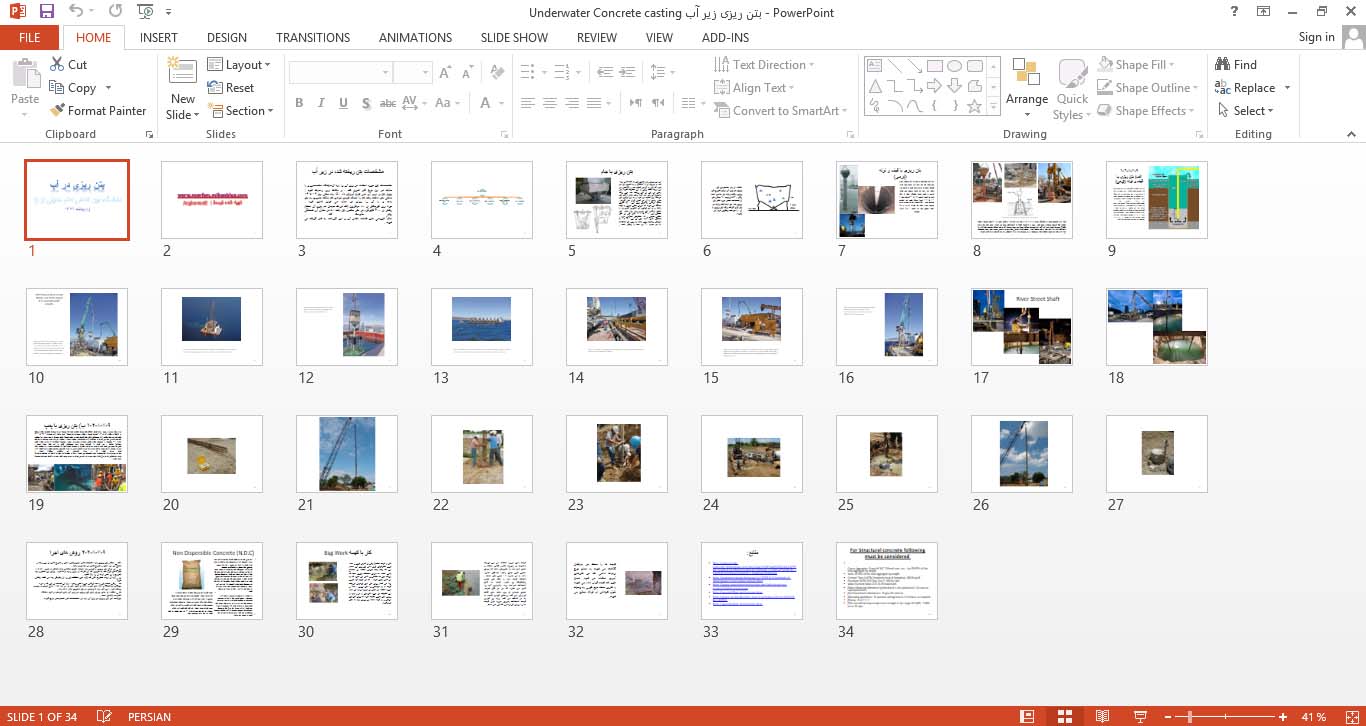Open the FILE menu tab
This screenshot has width=1366, height=726.
(30, 37)
